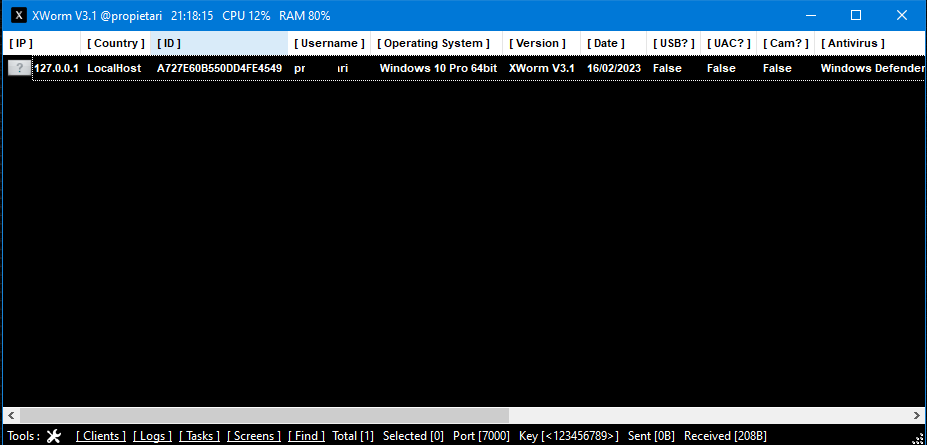Sort by the Cam? column header

pos(786,43)
